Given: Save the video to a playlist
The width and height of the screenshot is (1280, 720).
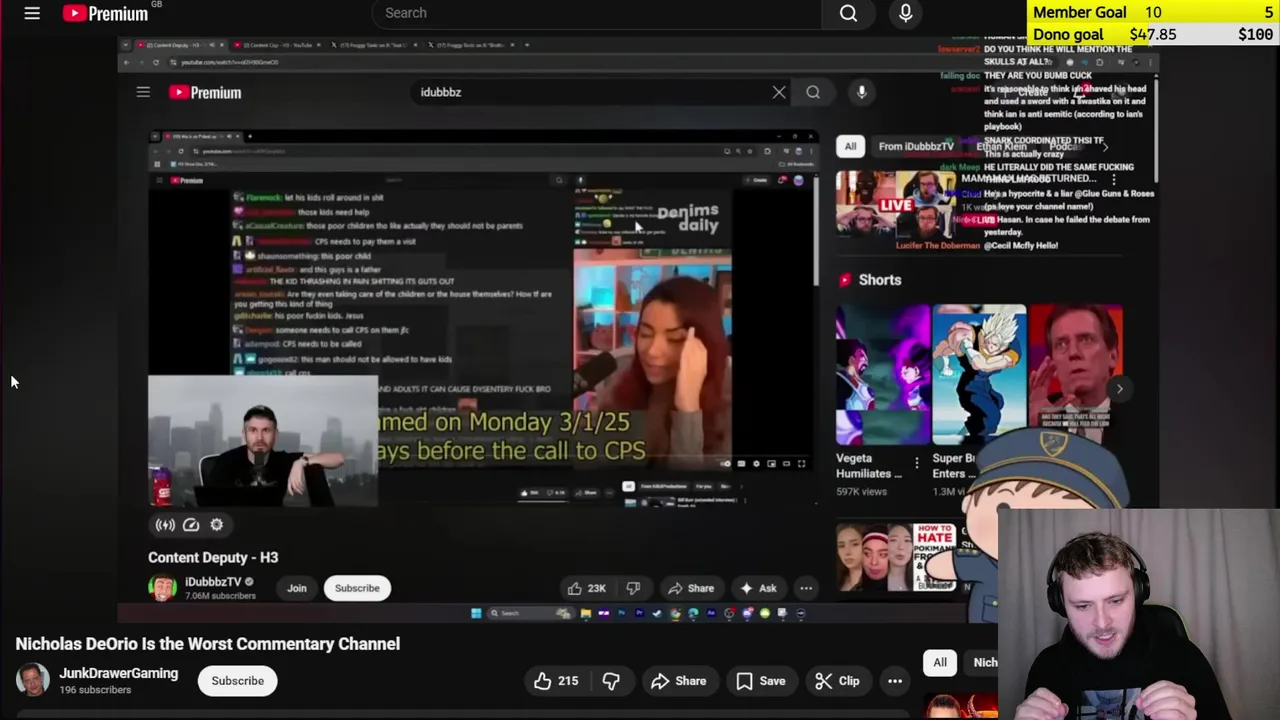Looking at the screenshot, I should (760, 681).
